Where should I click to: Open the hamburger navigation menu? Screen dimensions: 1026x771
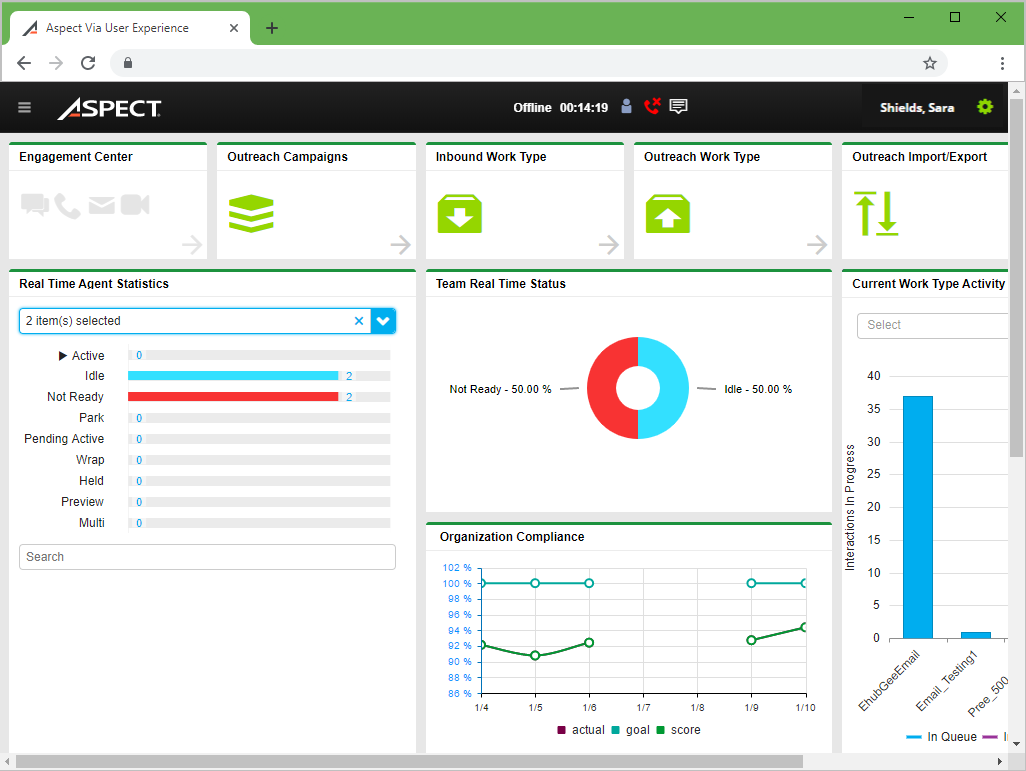(25, 108)
